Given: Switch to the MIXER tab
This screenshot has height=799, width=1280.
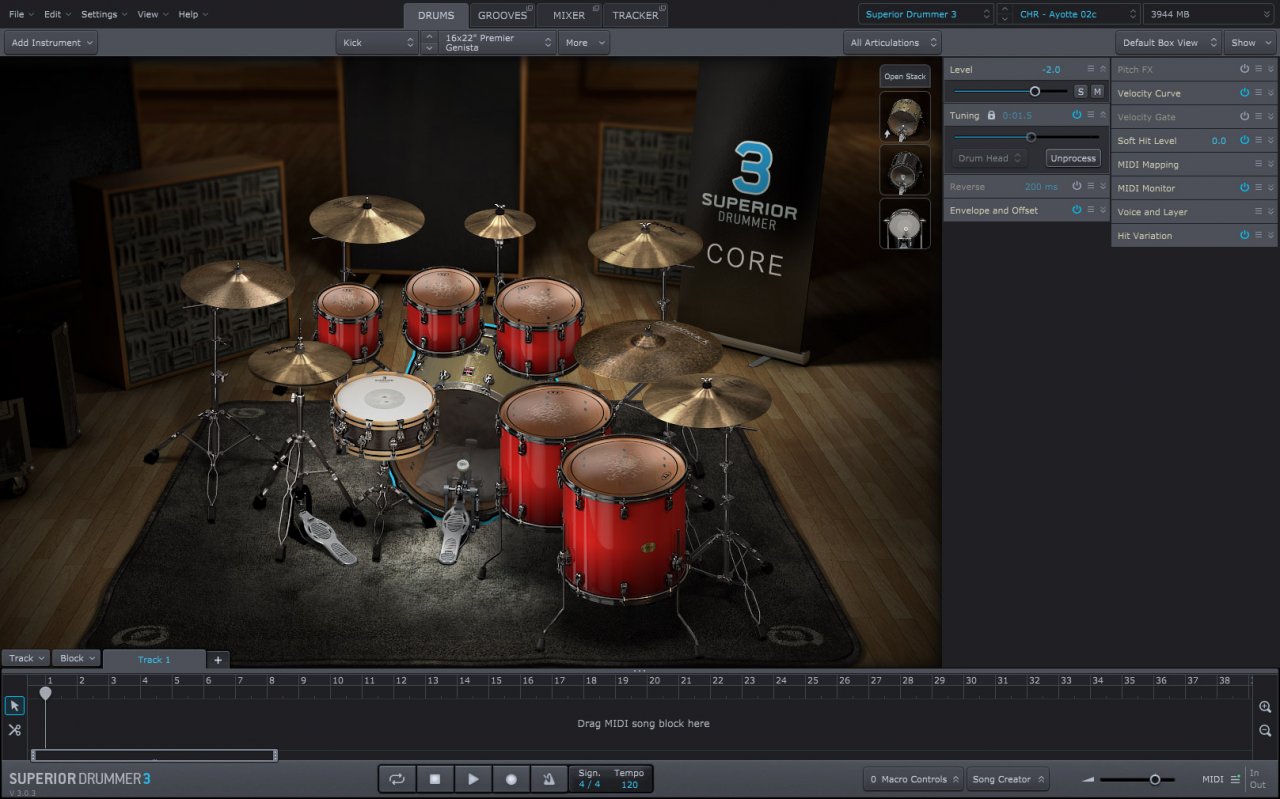Looking at the screenshot, I should (x=569, y=15).
